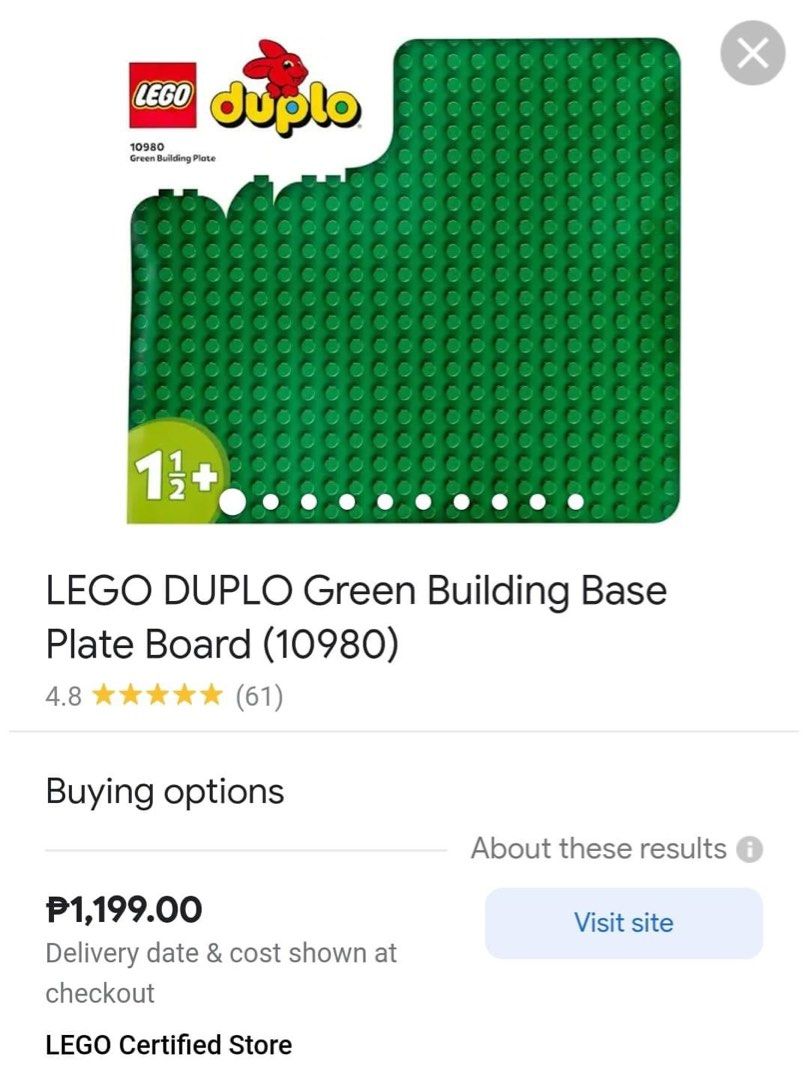Image resolution: width=809 pixels, height=1080 pixels.
Task: Jump to the last carousel image dot
Action: [x=575, y=501]
